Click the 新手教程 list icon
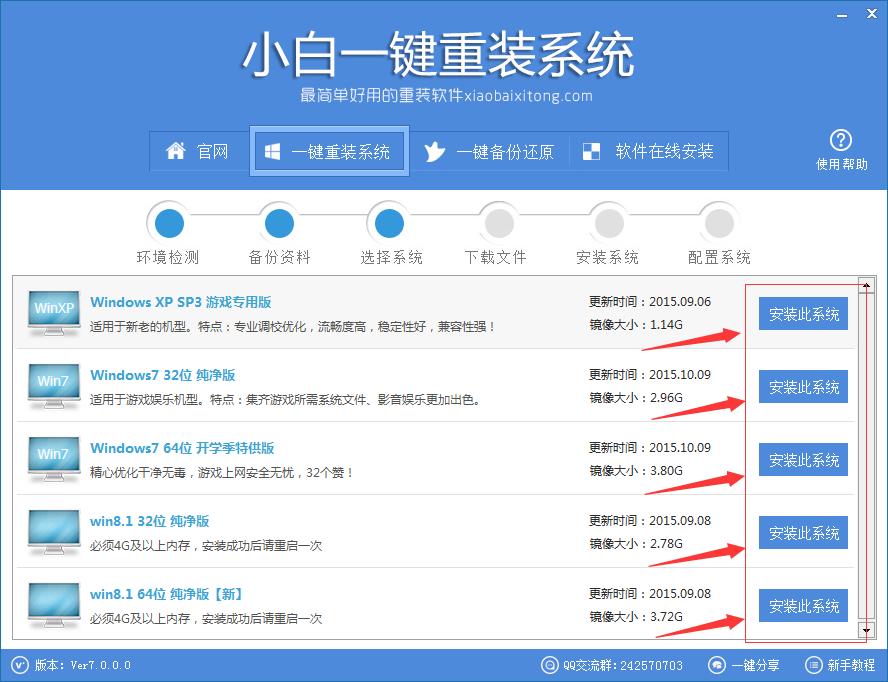 (x=813, y=664)
